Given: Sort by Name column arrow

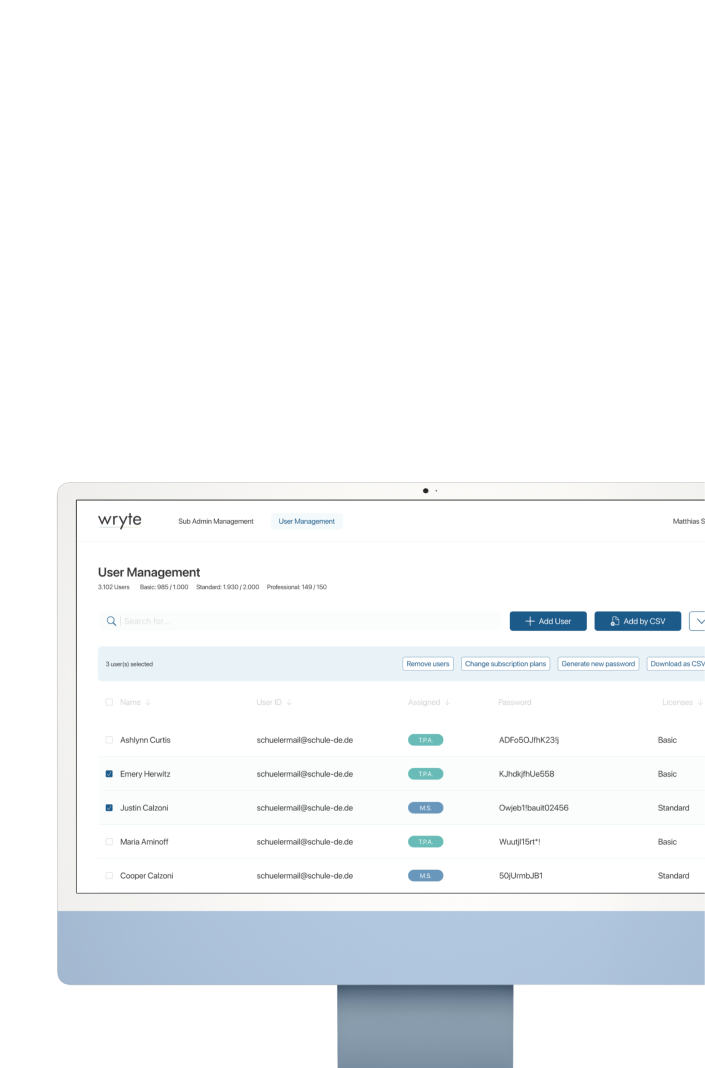Looking at the screenshot, I should pos(148,702).
